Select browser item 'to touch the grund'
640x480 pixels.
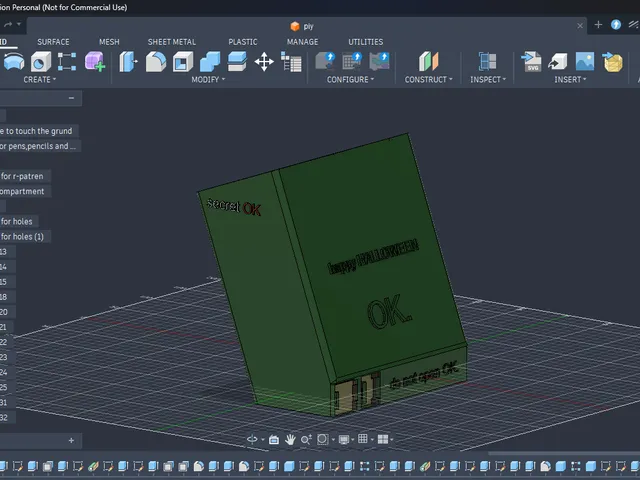[39, 131]
